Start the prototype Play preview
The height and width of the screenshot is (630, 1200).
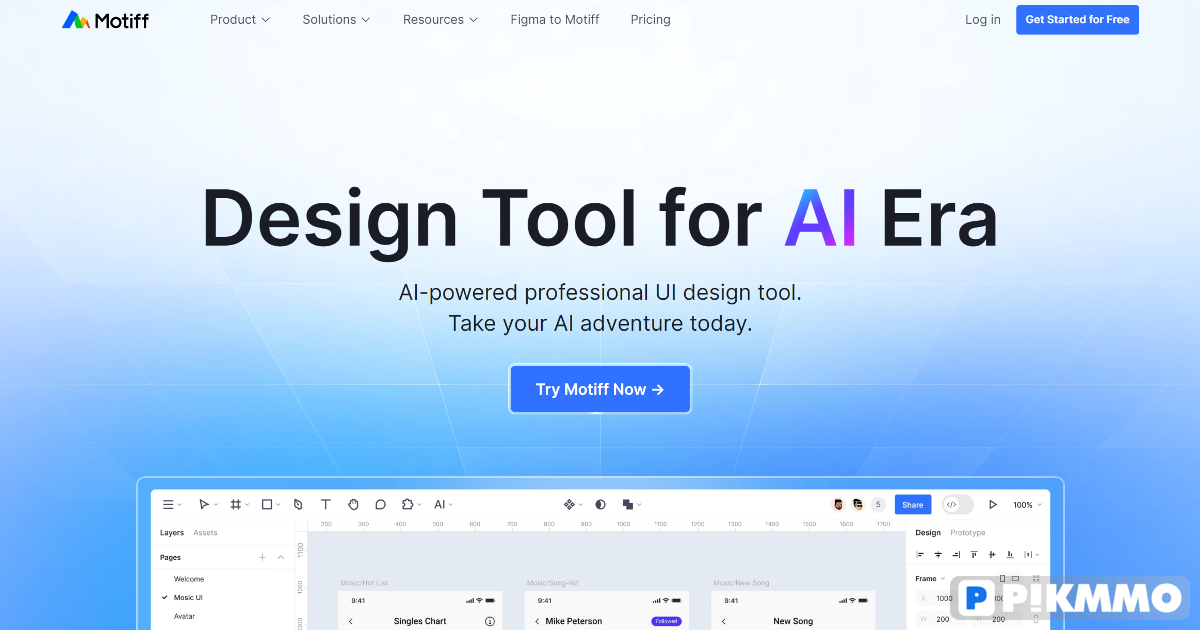coord(993,505)
